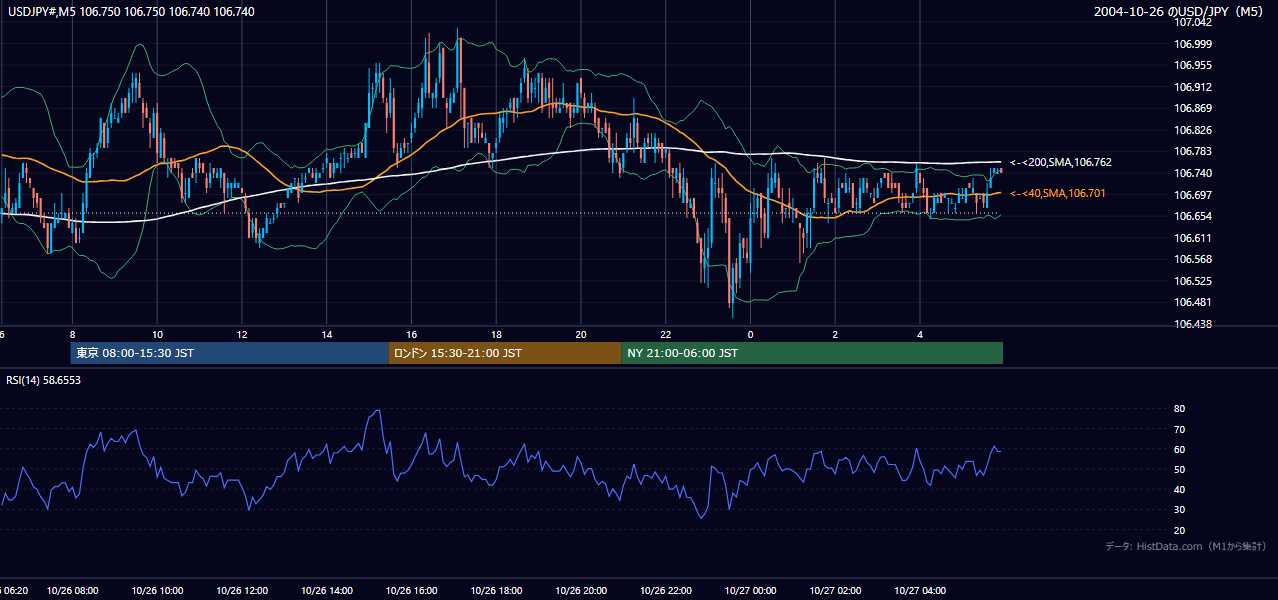Screen dimensions: 1278x600
Task: Click the RSI scale value 20
Action: 1179,530
